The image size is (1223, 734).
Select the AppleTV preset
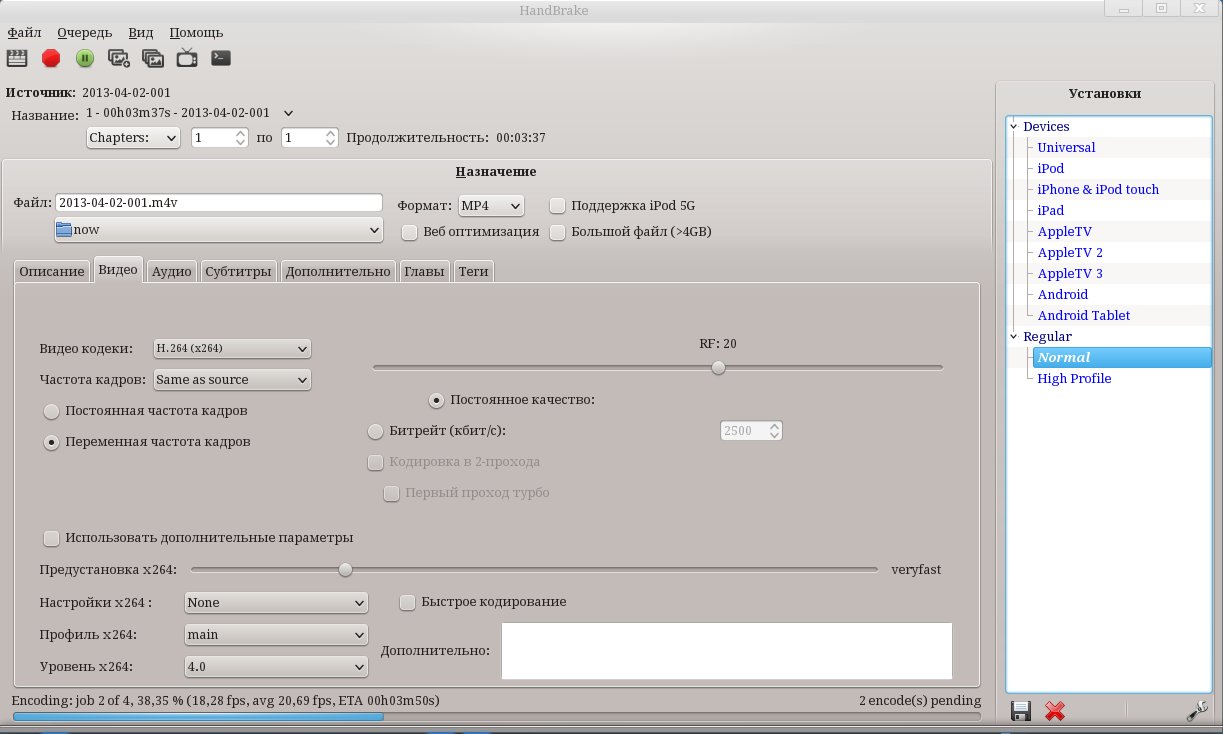[1064, 231]
